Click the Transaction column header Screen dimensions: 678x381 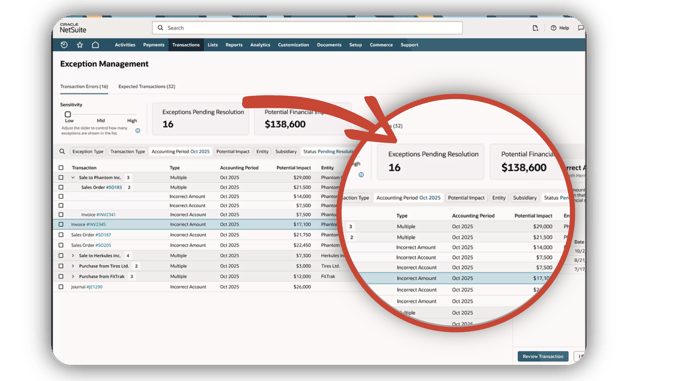(x=84, y=167)
